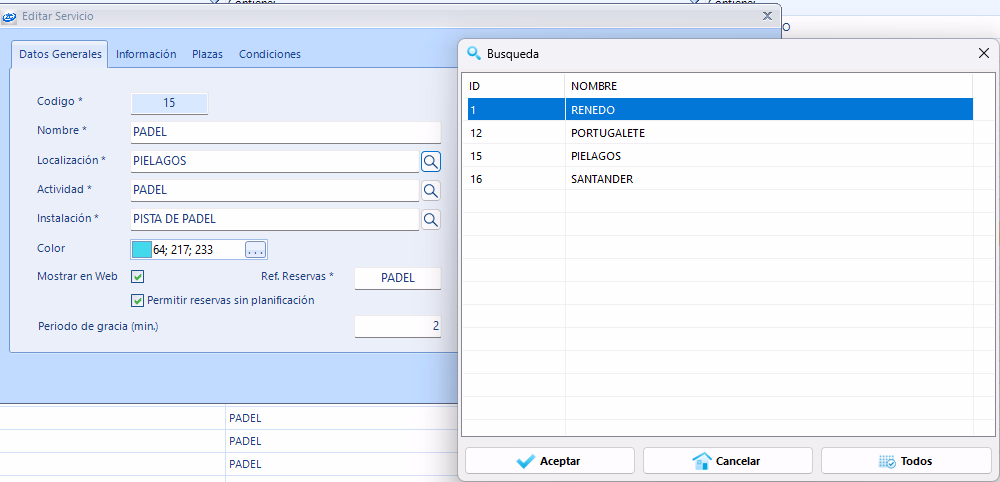Close the Editar Servicio window
The image size is (1000, 482).
pyautogui.click(x=767, y=16)
